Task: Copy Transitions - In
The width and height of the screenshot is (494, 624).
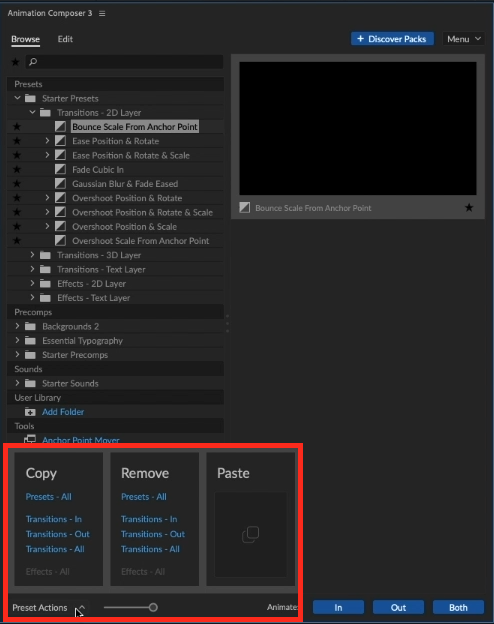Action: point(54,519)
